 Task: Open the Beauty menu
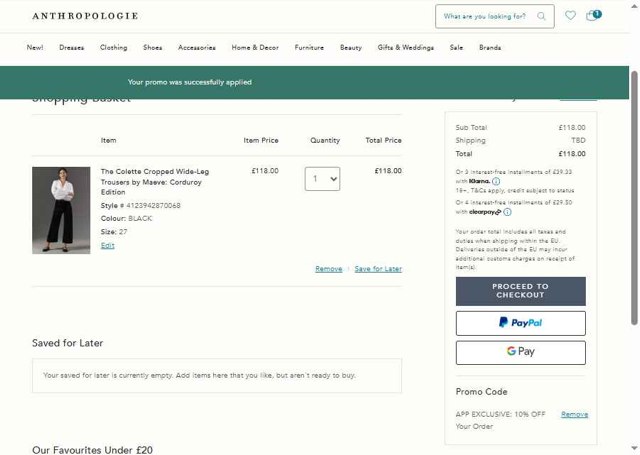(x=351, y=47)
